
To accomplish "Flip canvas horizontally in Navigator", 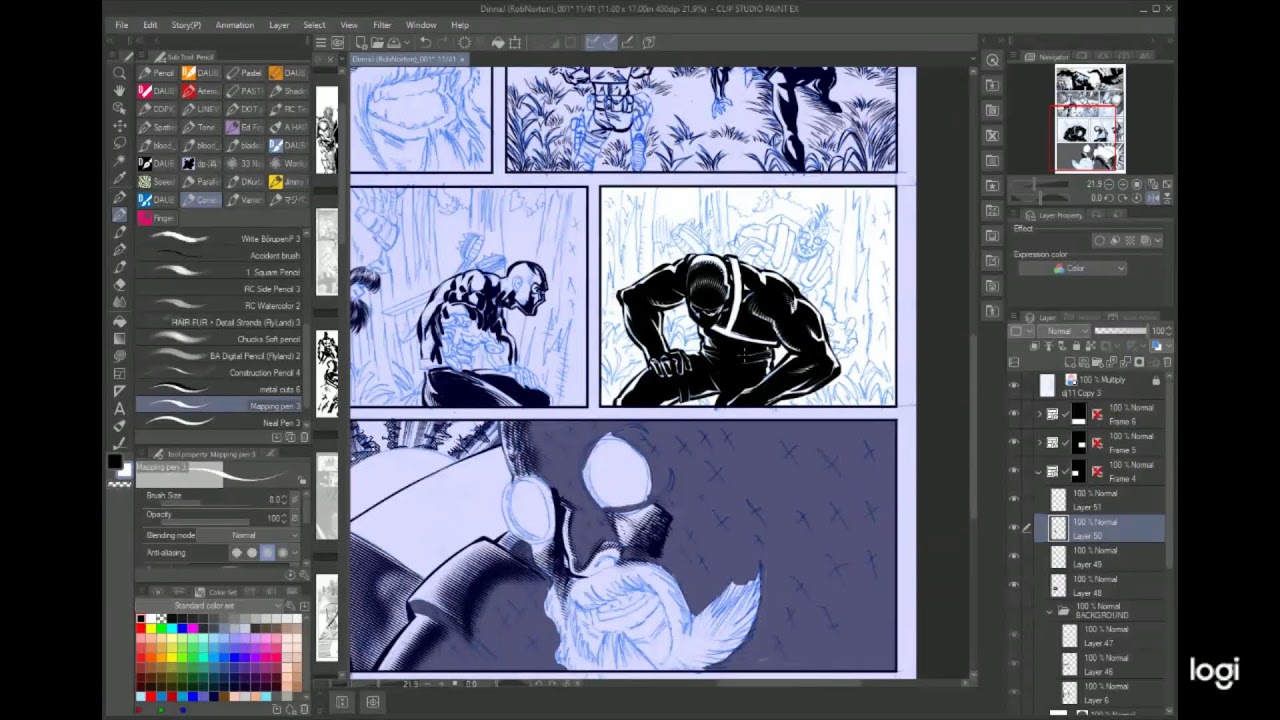I will coord(1154,198).
